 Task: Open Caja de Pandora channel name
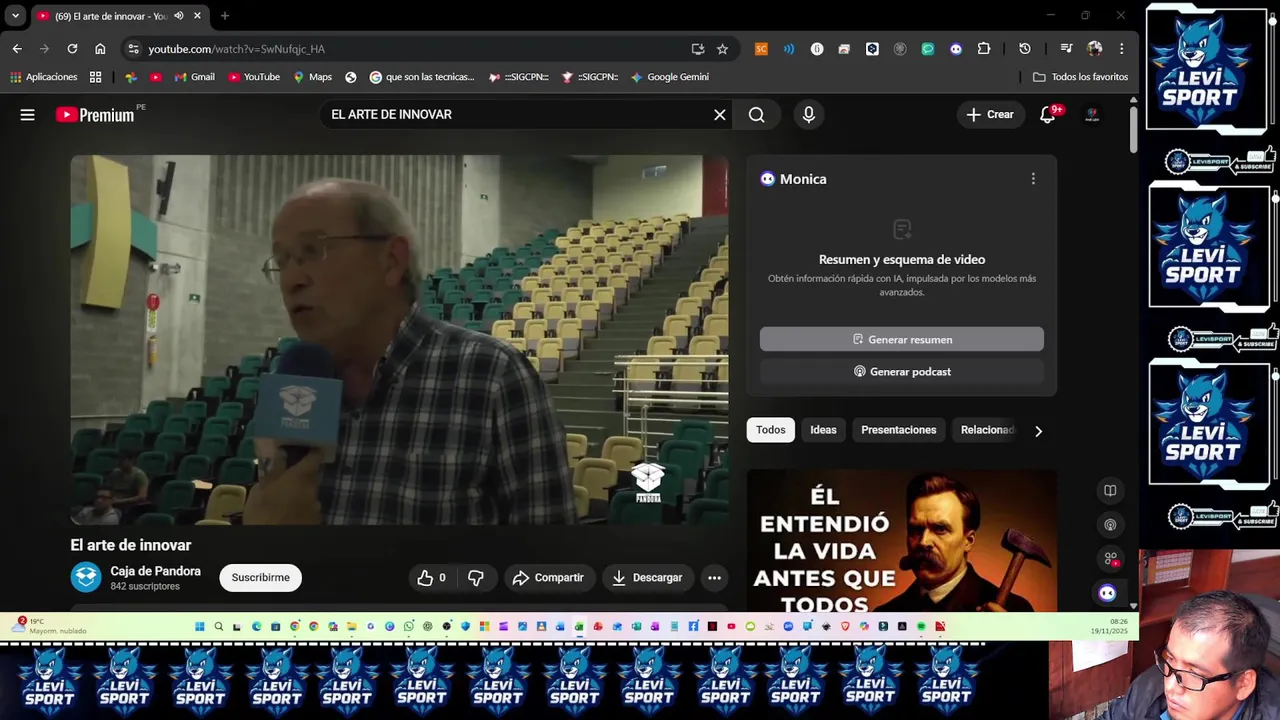pos(155,571)
